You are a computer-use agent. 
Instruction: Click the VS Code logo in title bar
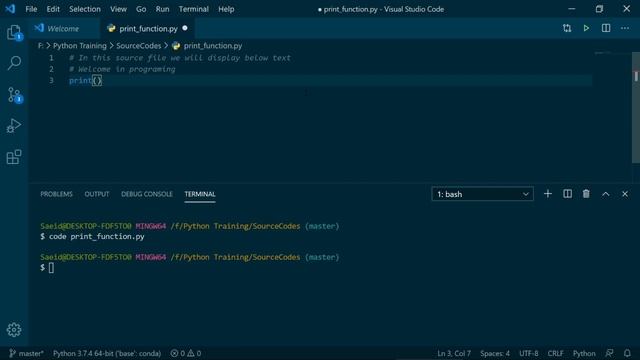tap(10, 9)
